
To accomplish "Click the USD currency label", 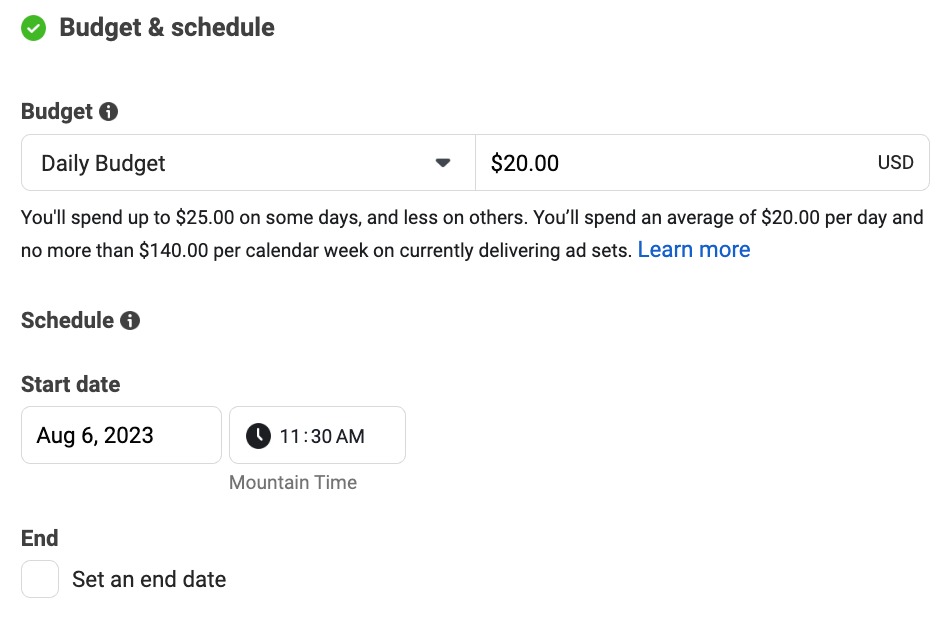I will 895,163.
